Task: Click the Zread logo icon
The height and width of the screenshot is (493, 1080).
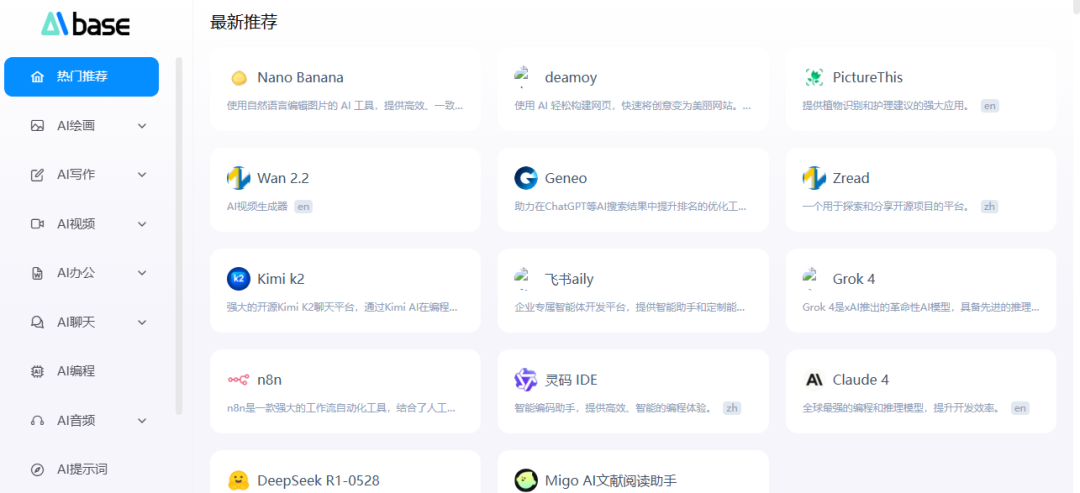Action: (x=814, y=178)
